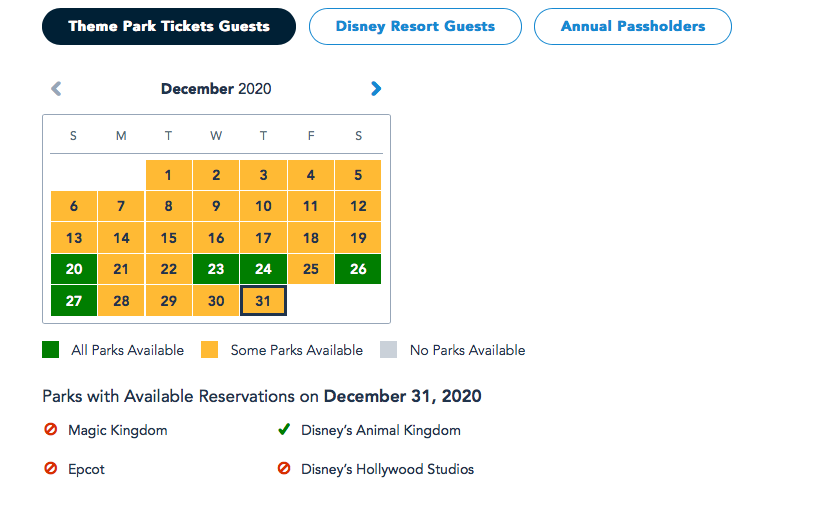This screenshot has height=506, width=821.
Task: Switch to Disney Resort Guests tab
Action: (415, 26)
